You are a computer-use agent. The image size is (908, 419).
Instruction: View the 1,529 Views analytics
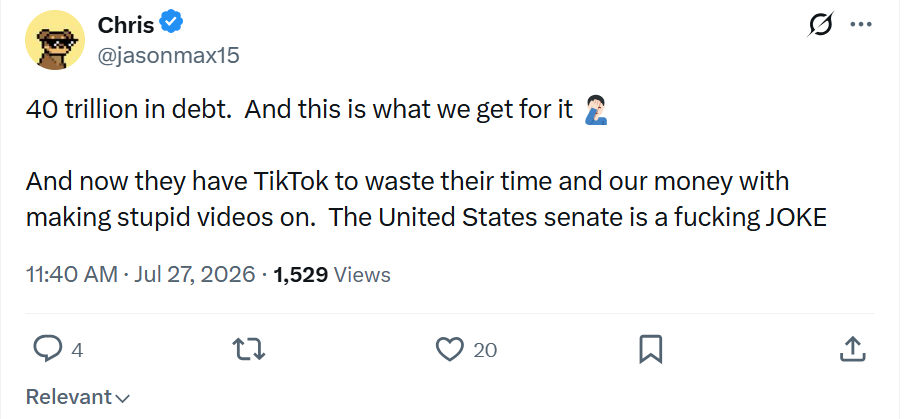(331, 274)
